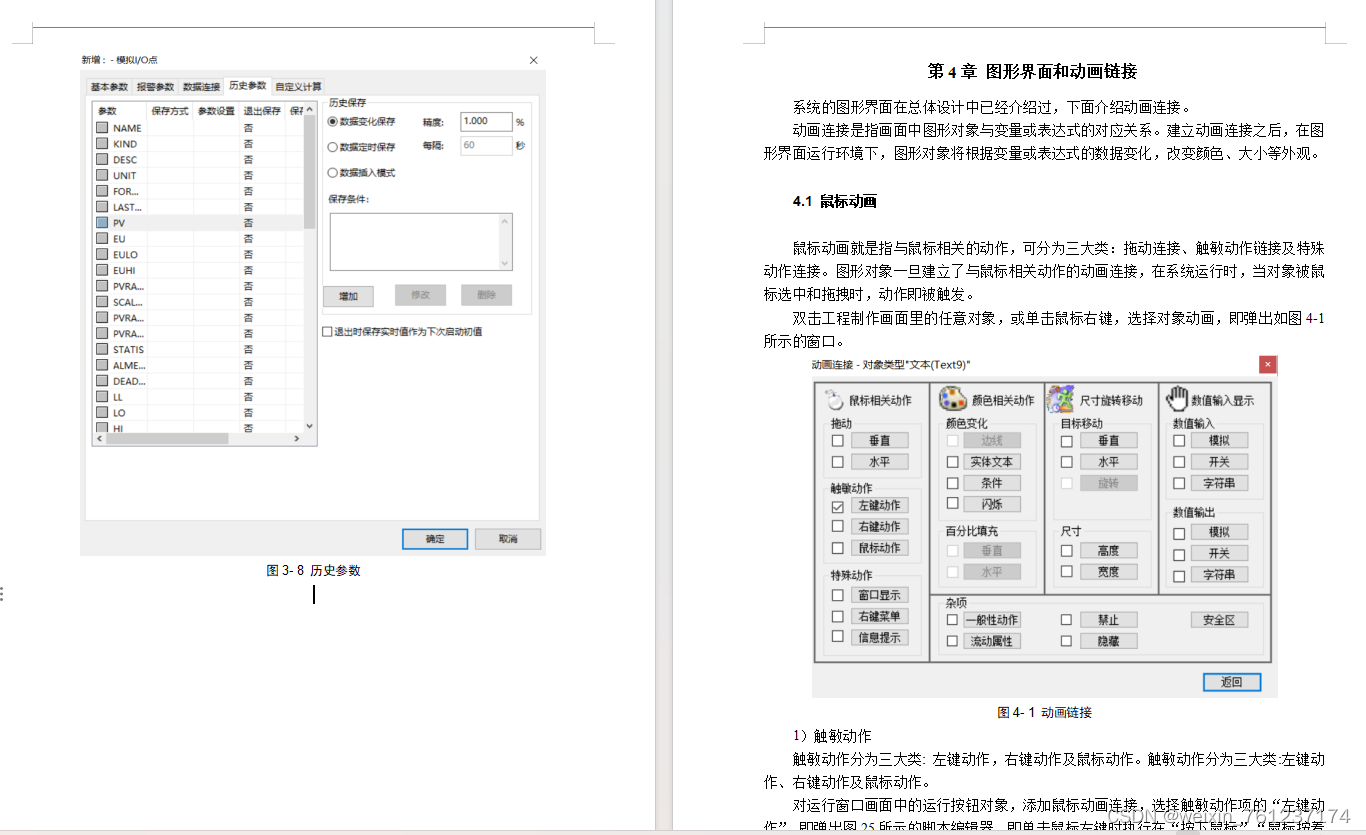
Task: Click the 右键菜单 button
Action: point(879,616)
